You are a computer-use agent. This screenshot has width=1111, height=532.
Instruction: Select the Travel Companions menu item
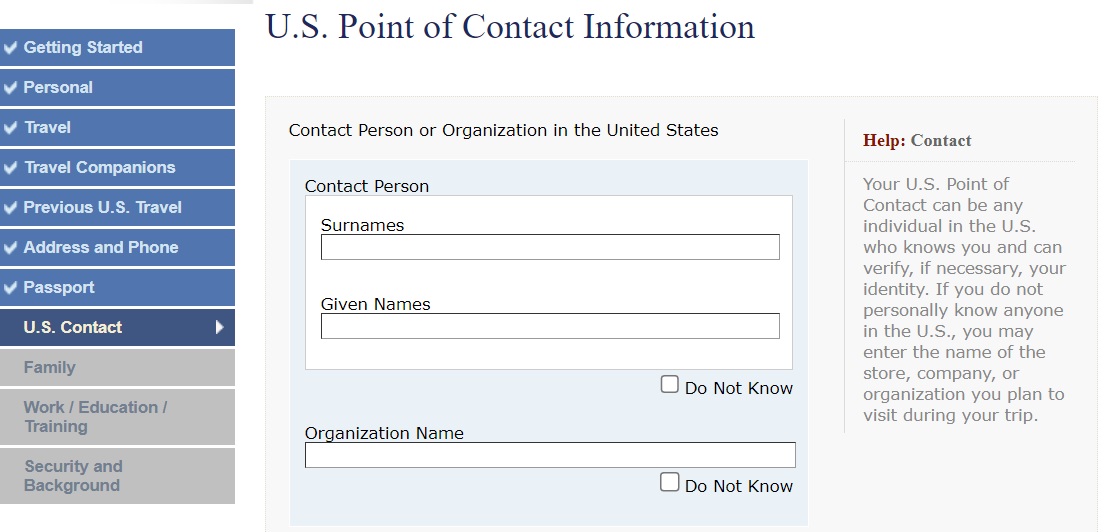click(x=99, y=167)
